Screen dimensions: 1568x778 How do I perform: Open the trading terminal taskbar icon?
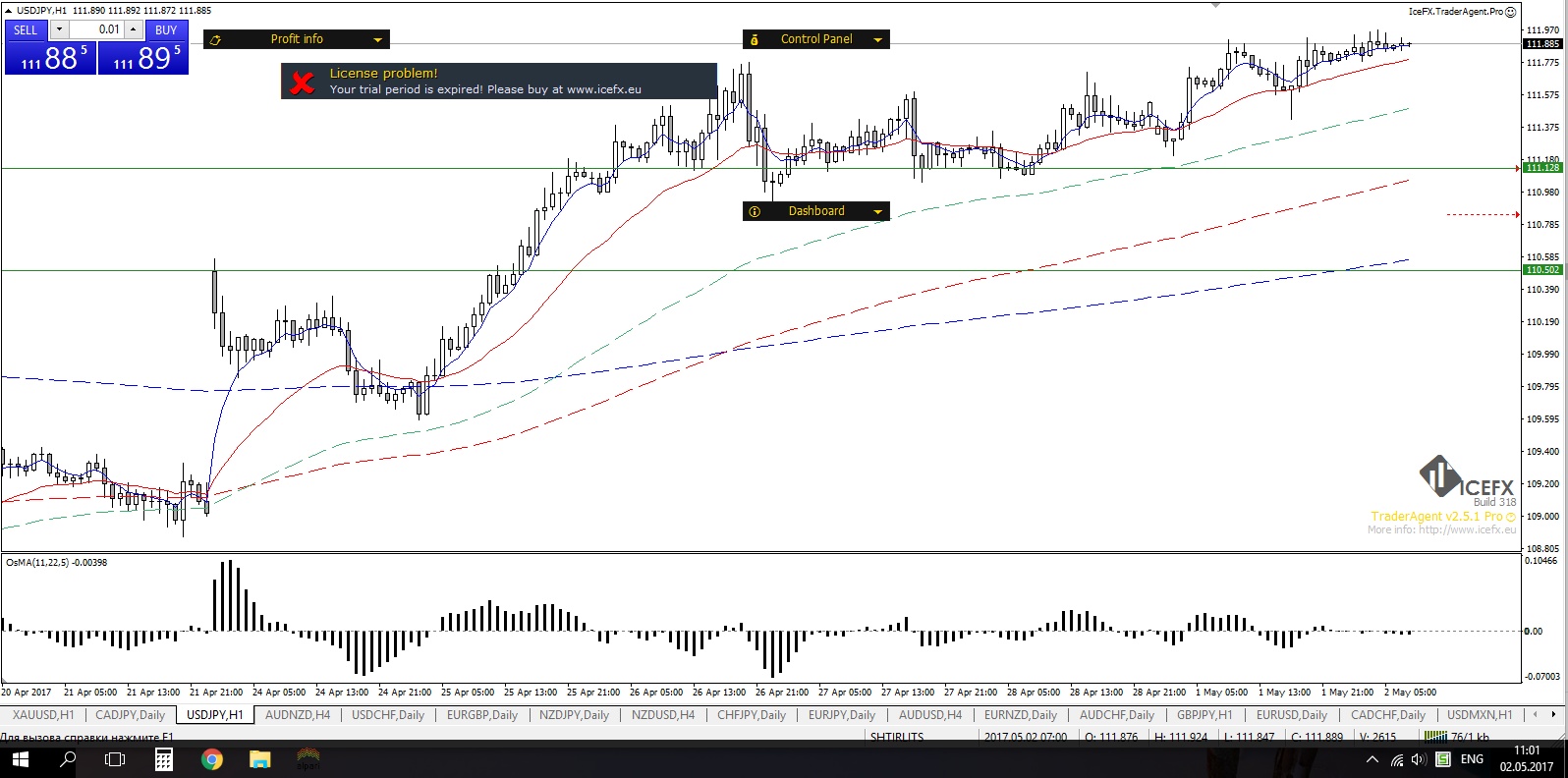pyautogui.click(x=308, y=759)
